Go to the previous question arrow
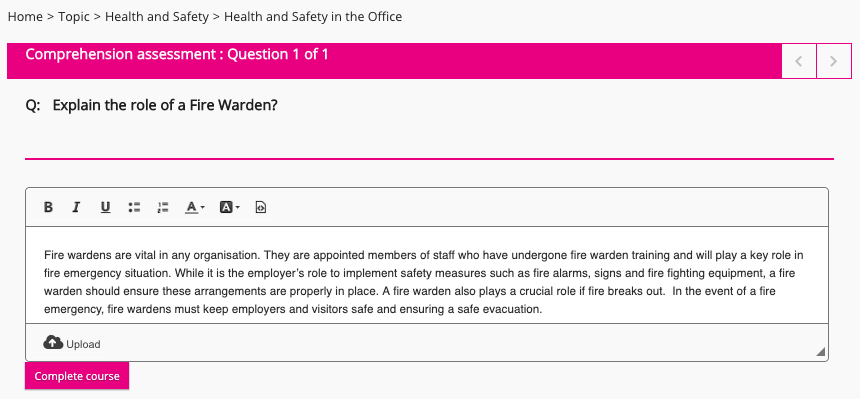Image resolution: width=860 pixels, height=399 pixels. [x=799, y=61]
